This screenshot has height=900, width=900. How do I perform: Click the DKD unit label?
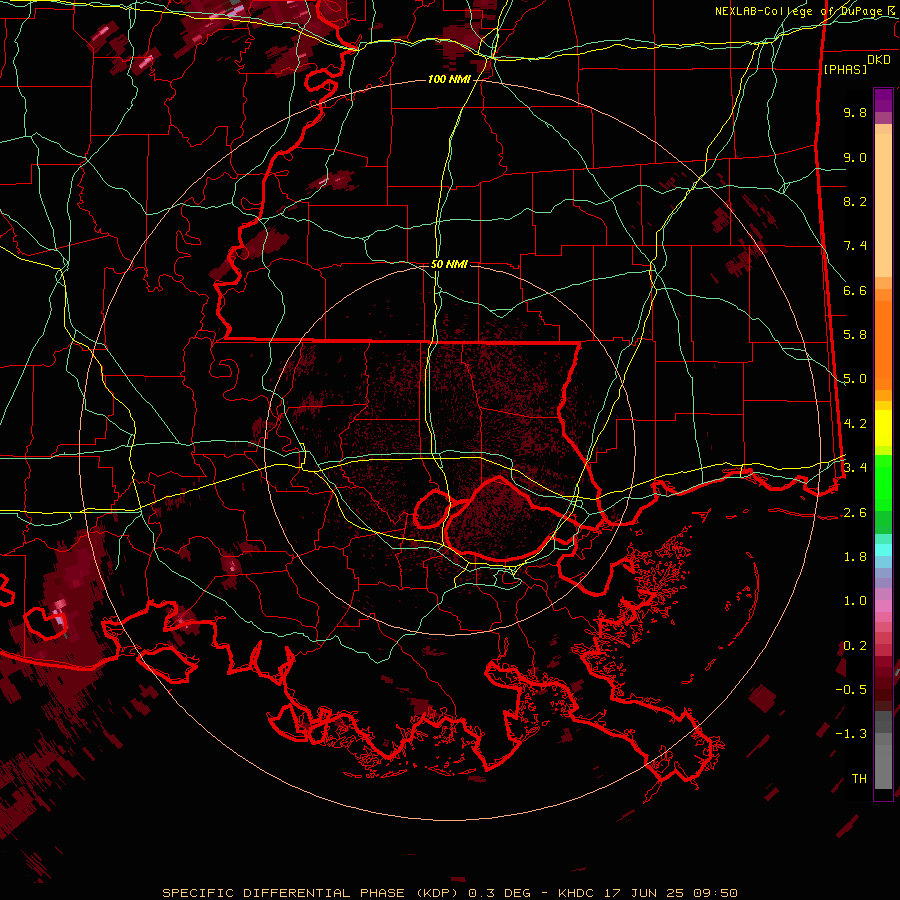coord(879,60)
